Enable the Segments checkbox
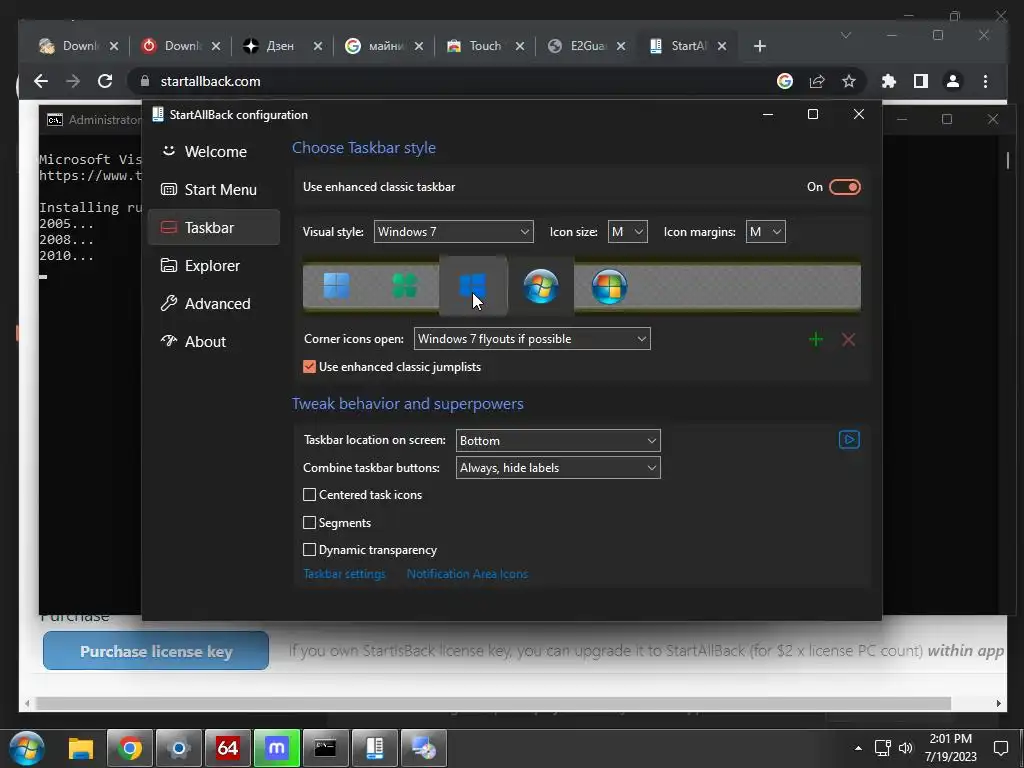1024x768 pixels. click(310, 522)
